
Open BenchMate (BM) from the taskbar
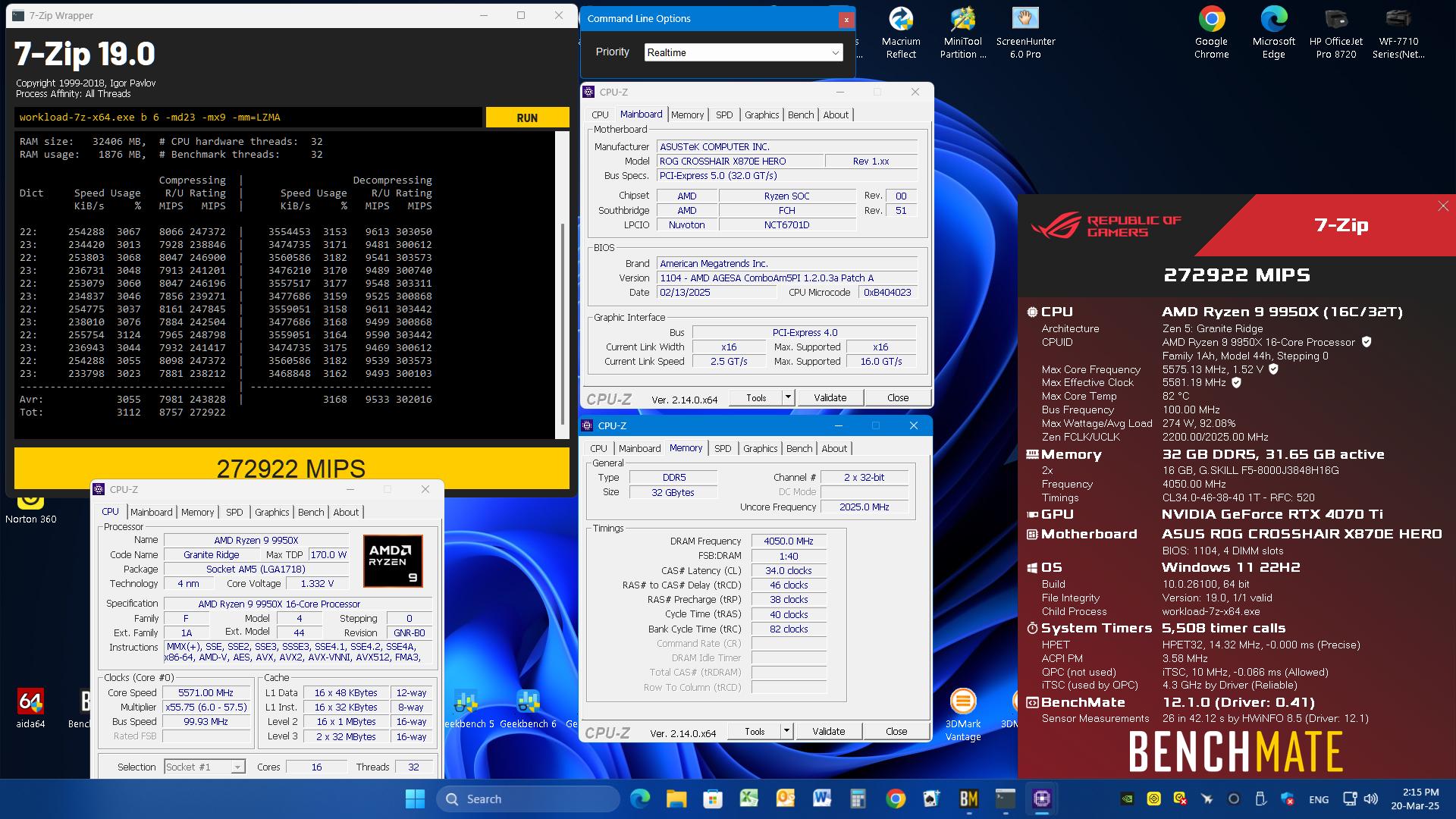(x=968, y=799)
